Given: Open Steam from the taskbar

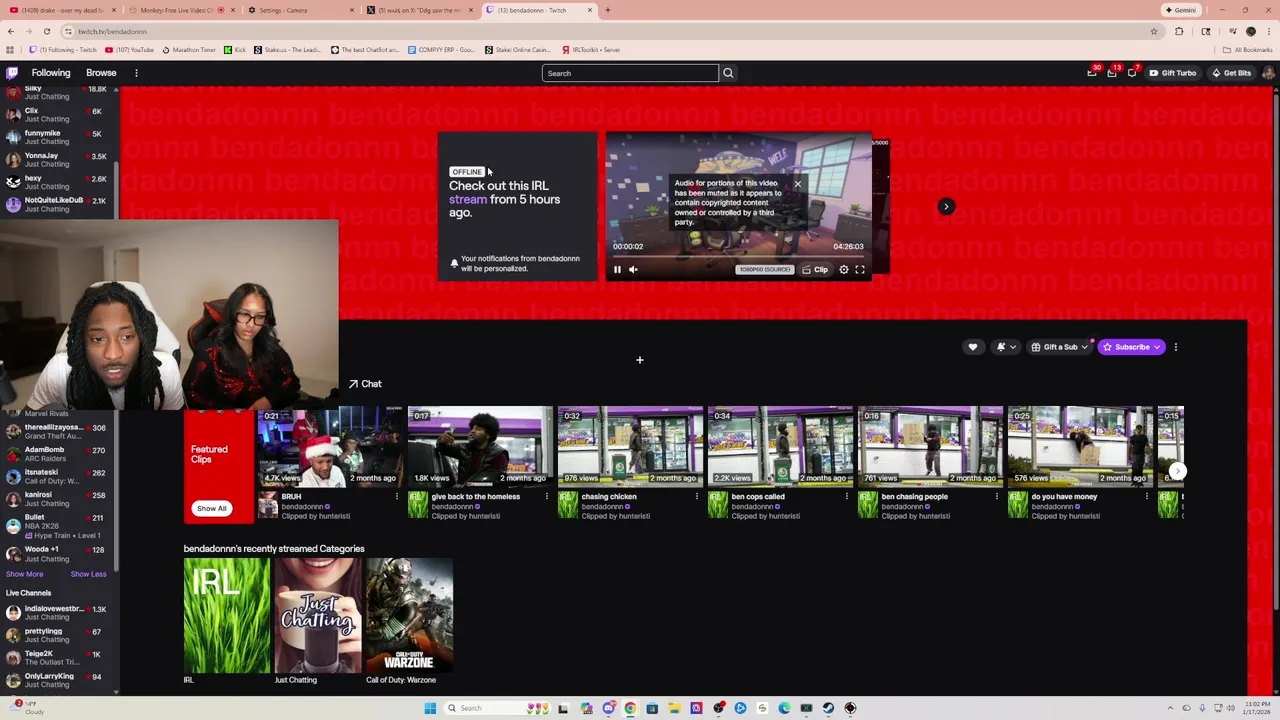Looking at the screenshot, I should pyautogui.click(x=828, y=708).
